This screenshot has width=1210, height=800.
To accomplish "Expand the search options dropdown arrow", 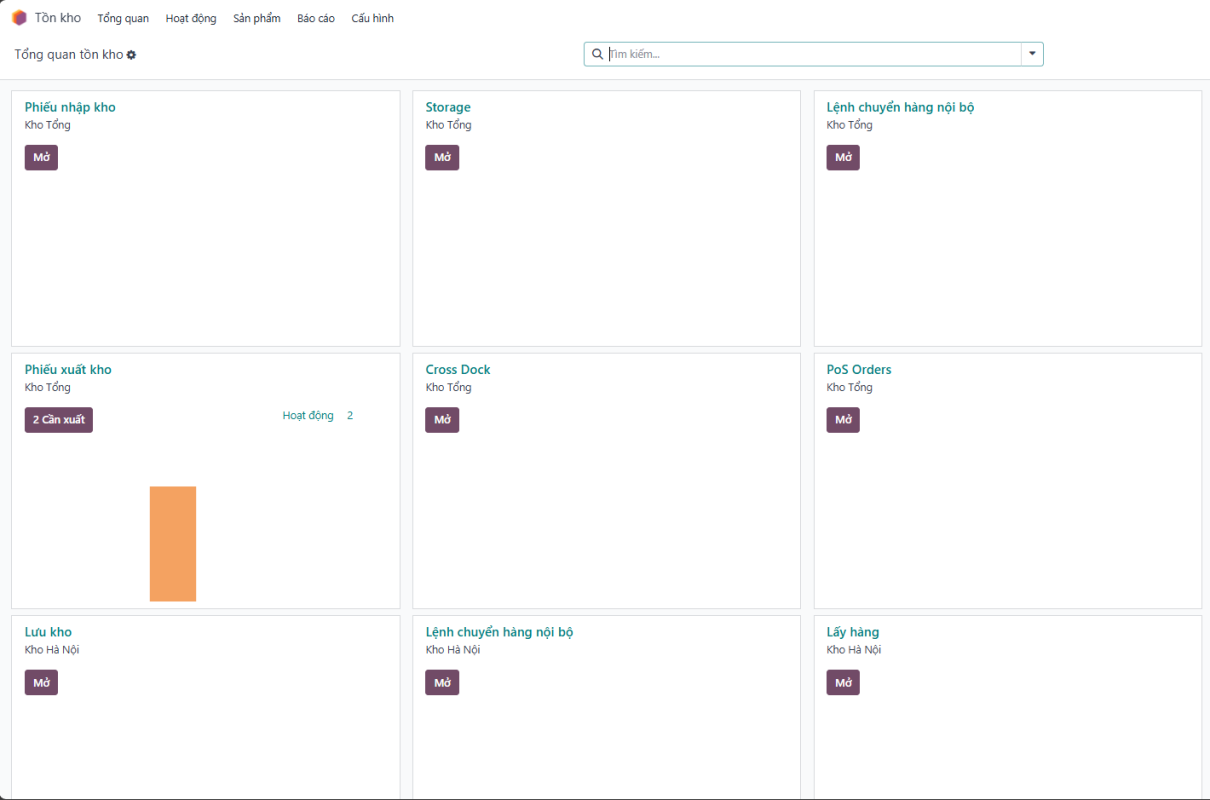I will click(x=1032, y=54).
